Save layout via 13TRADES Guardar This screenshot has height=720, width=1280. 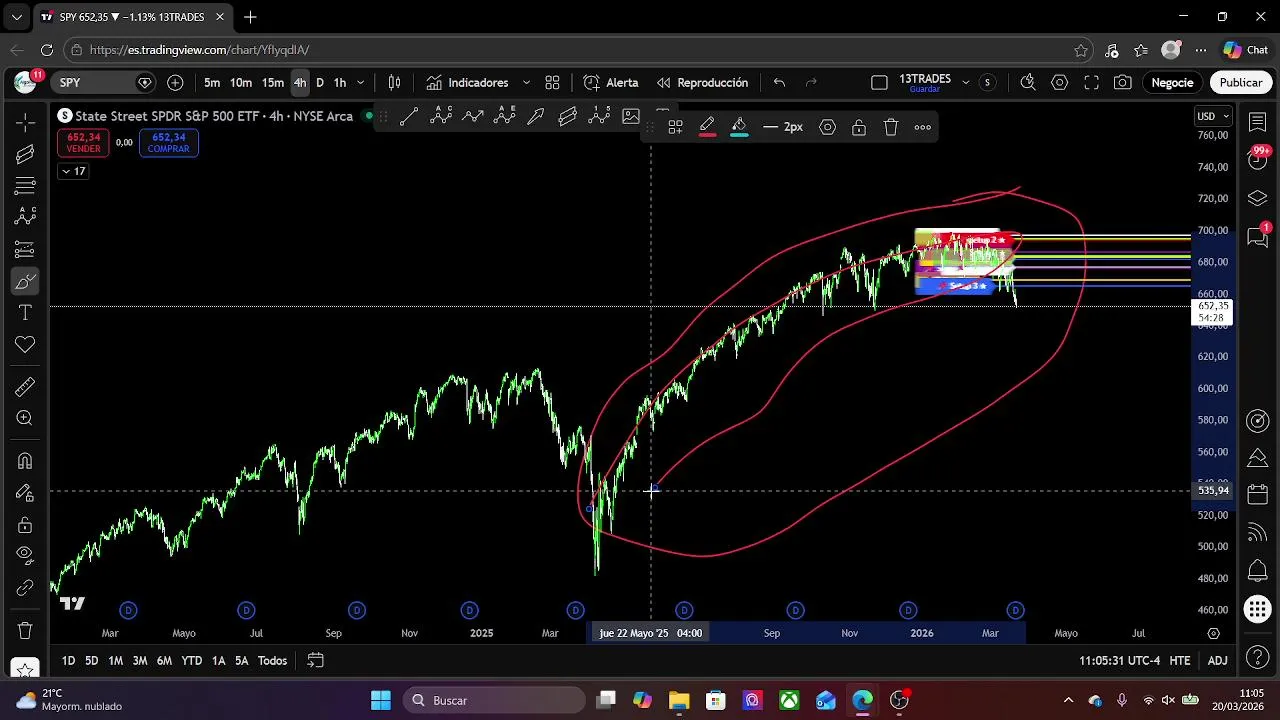click(925, 83)
